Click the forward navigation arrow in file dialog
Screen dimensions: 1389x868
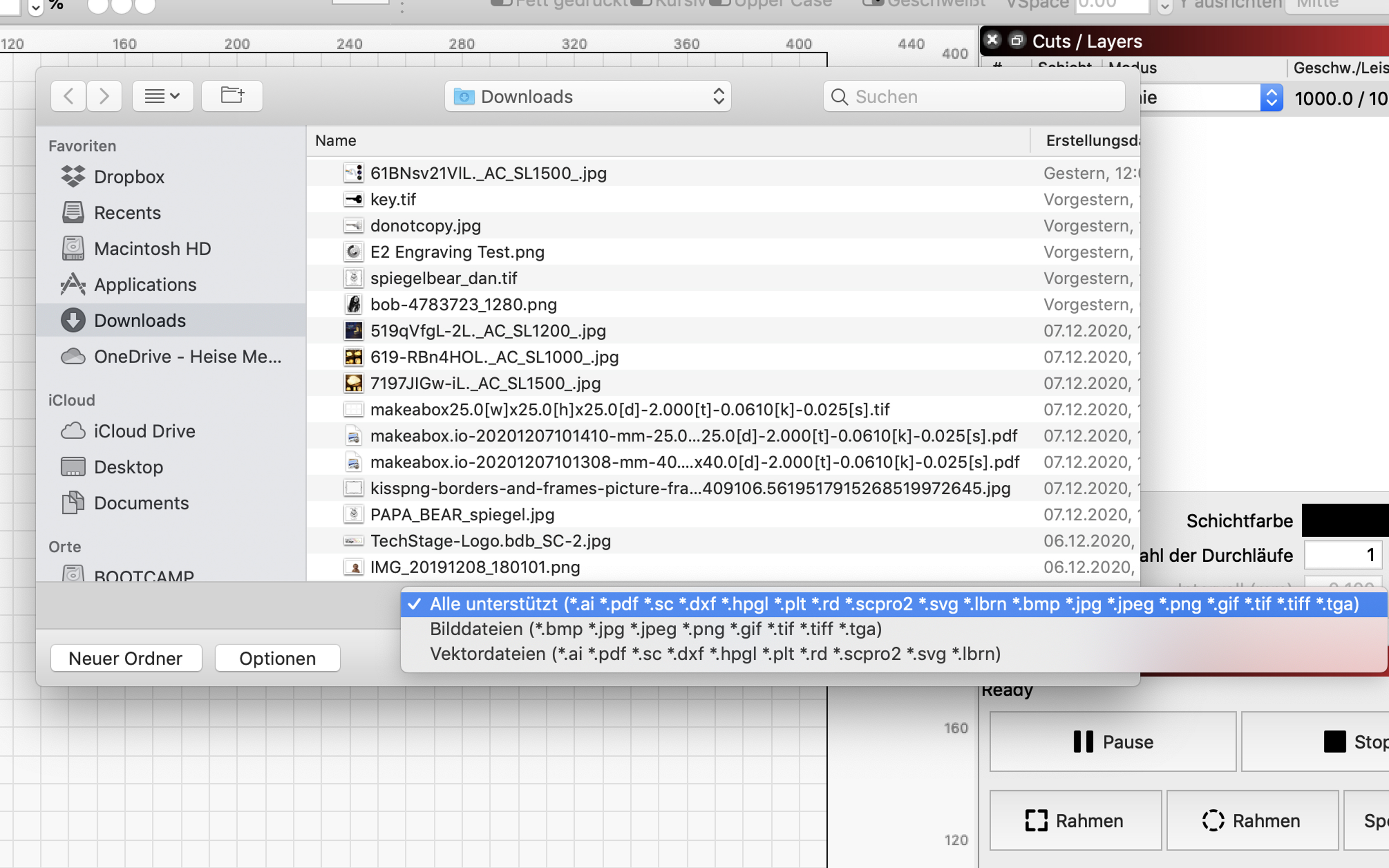click(x=104, y=96)
